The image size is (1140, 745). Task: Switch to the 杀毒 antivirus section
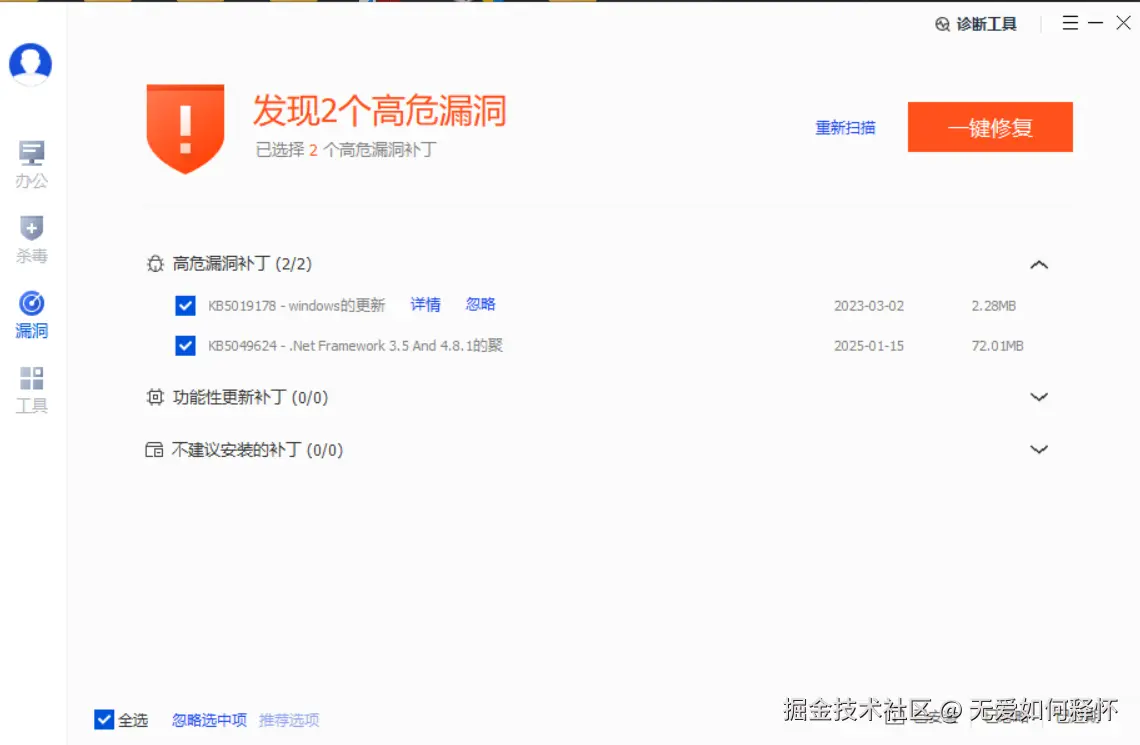[x=31, y=239]
